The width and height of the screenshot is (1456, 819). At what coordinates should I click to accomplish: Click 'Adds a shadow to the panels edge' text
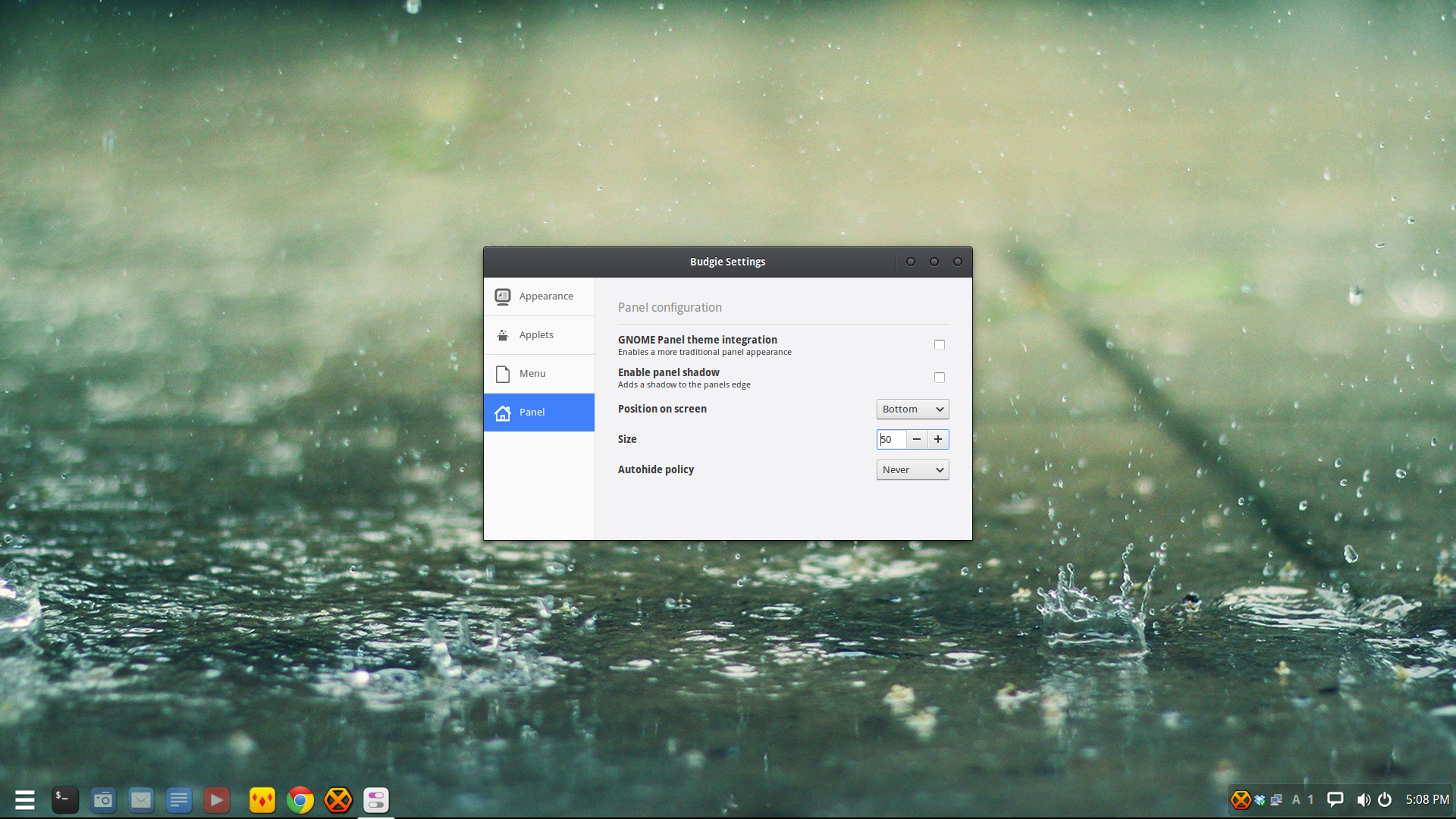point(684,385)
